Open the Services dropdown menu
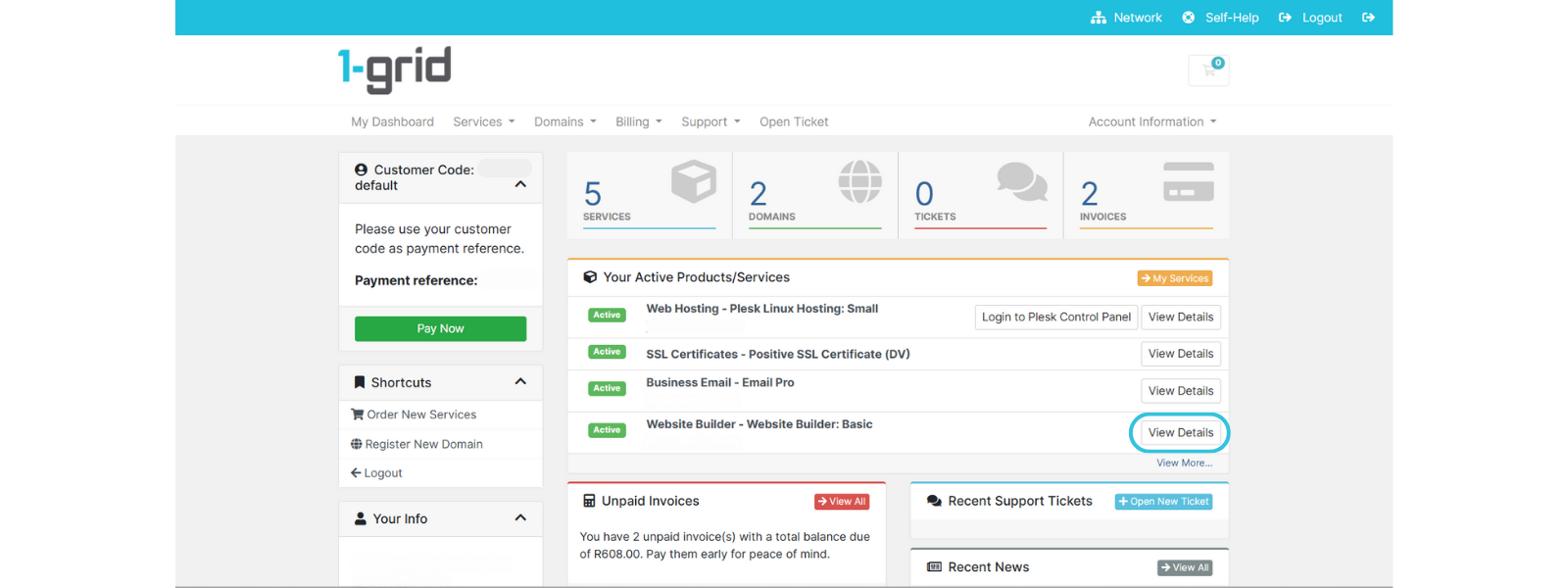 tap(483, 122)
